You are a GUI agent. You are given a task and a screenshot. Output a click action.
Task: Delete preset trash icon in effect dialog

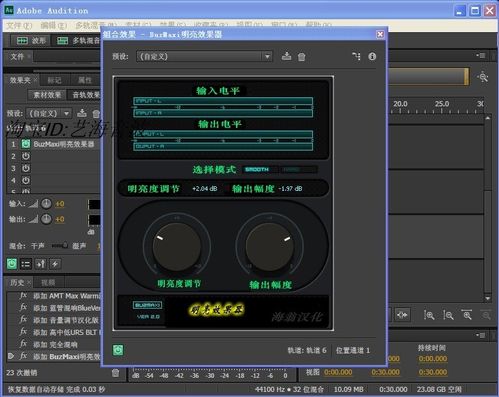pyautogui.click(x=301, y=57)
